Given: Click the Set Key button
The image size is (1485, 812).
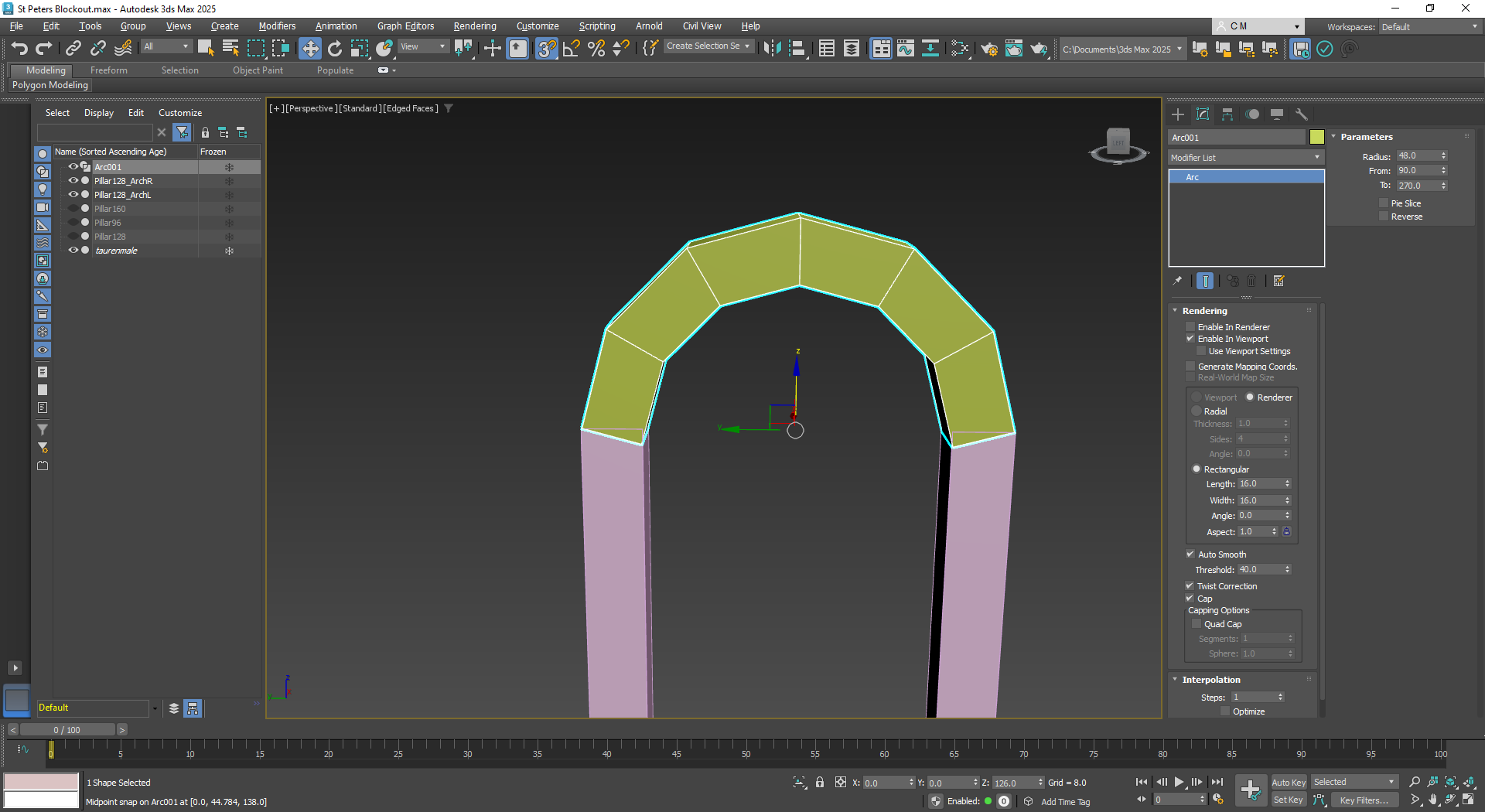Looking at the screenshot, I should pos(1289,800).
